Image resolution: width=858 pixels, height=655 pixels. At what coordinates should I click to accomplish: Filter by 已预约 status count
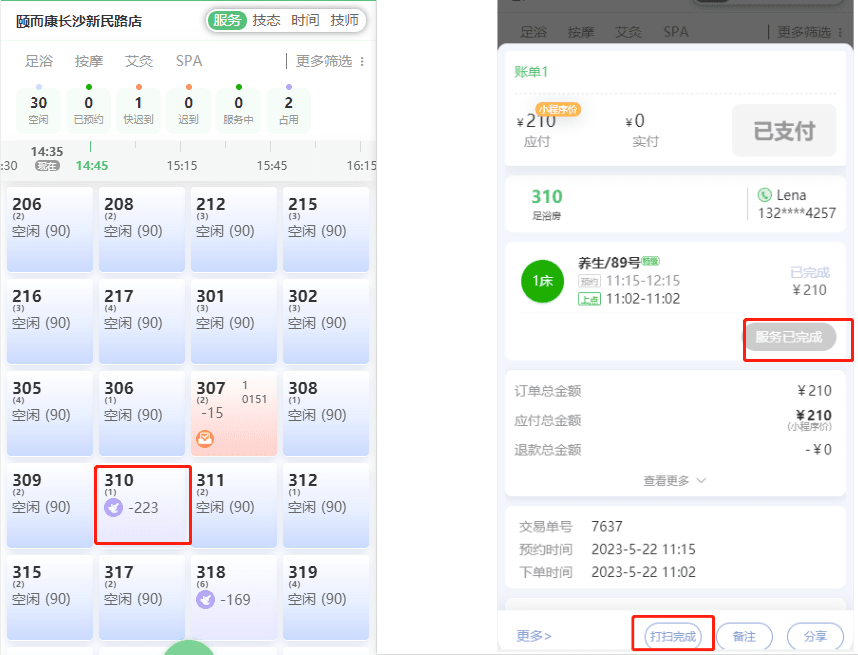coord(89,109)
